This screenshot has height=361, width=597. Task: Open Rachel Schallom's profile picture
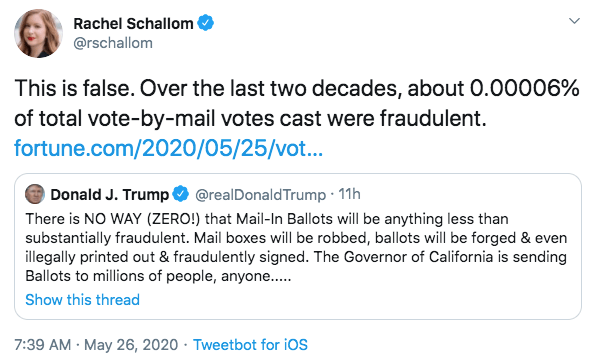pyautogui.click(x=38, y=33)
